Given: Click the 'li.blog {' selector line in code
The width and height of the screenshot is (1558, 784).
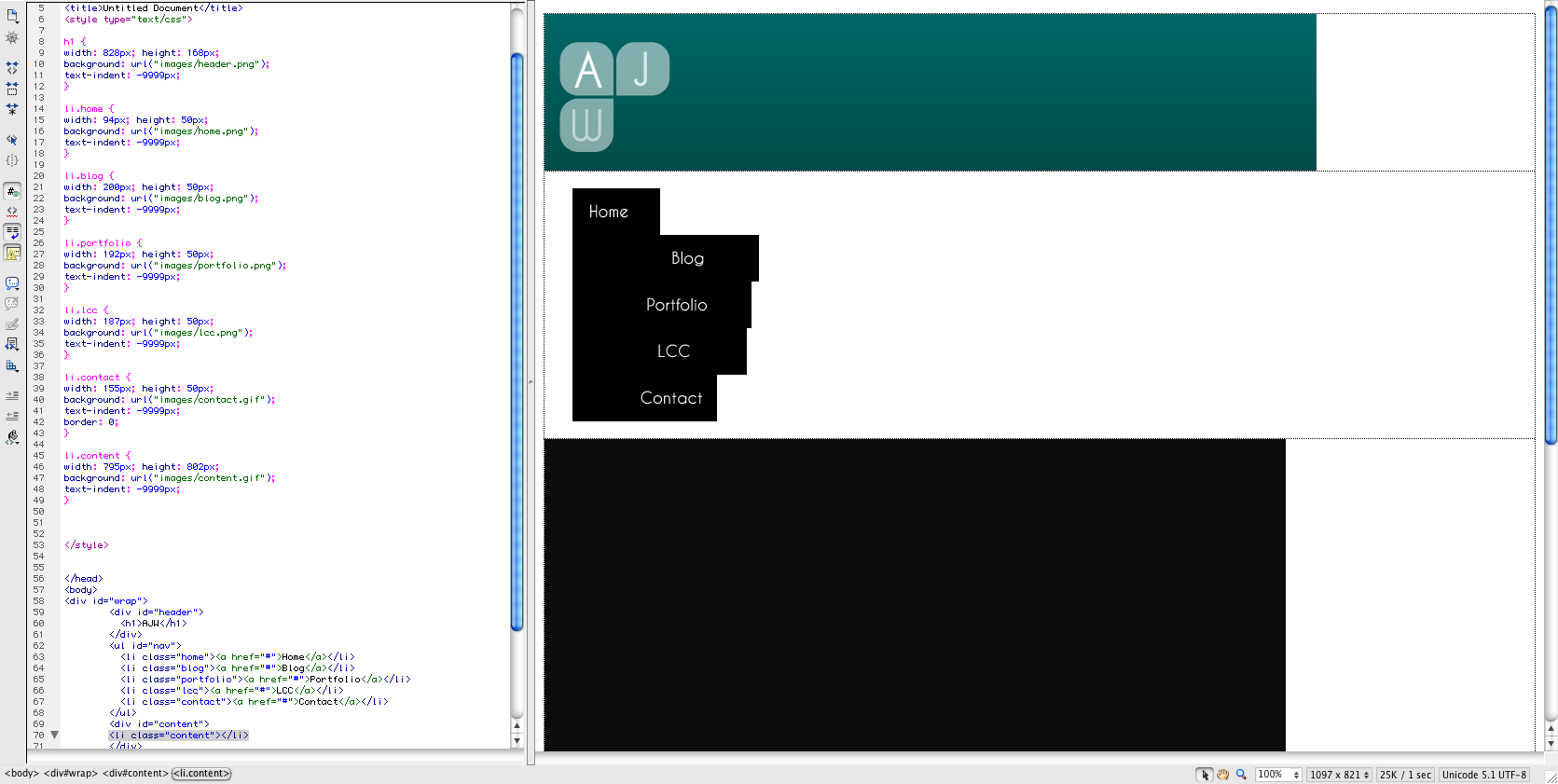Looking at the screenshot, I should 90,176.
